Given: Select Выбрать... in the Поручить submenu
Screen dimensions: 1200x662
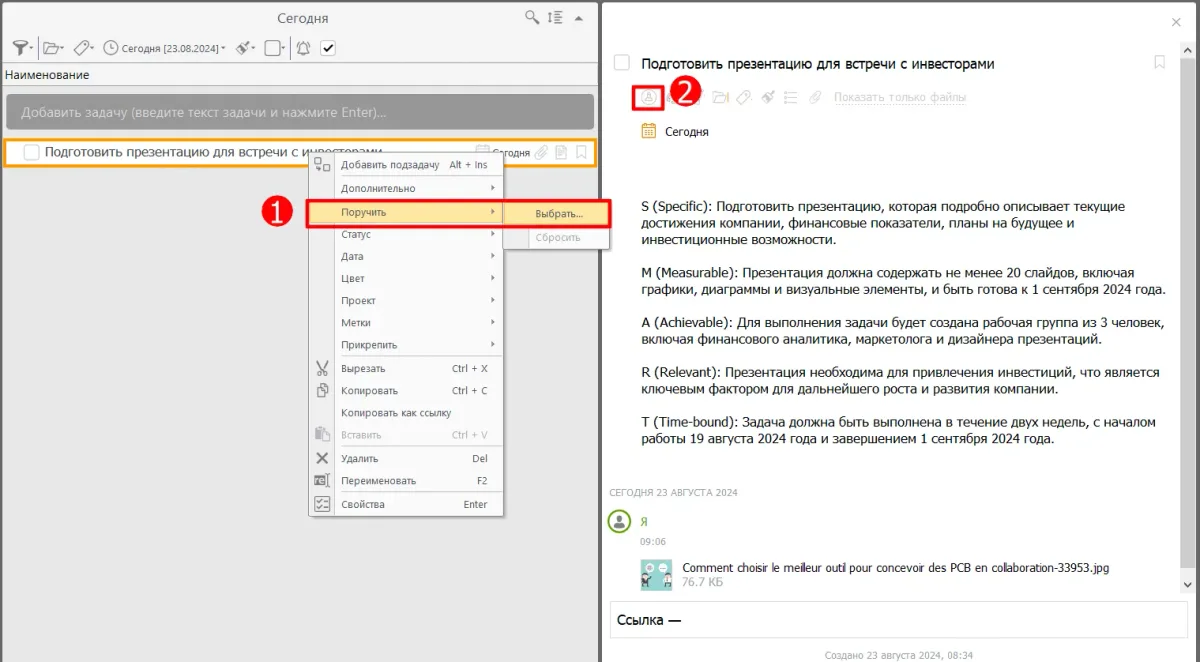Looking at the screenshot, I should click(x=558, y=214).
